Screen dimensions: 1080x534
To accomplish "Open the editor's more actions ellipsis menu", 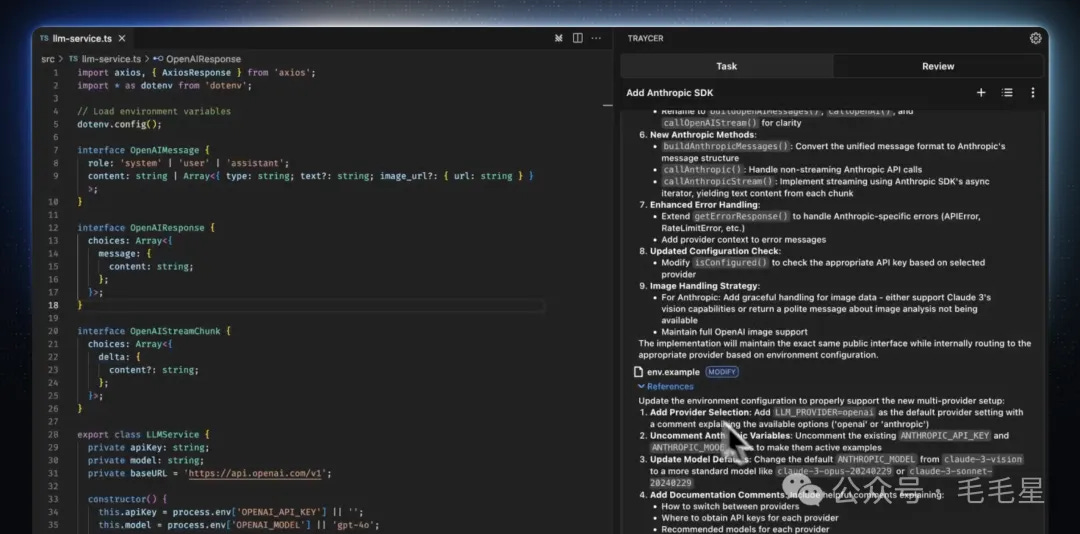I will click(596, 39).
